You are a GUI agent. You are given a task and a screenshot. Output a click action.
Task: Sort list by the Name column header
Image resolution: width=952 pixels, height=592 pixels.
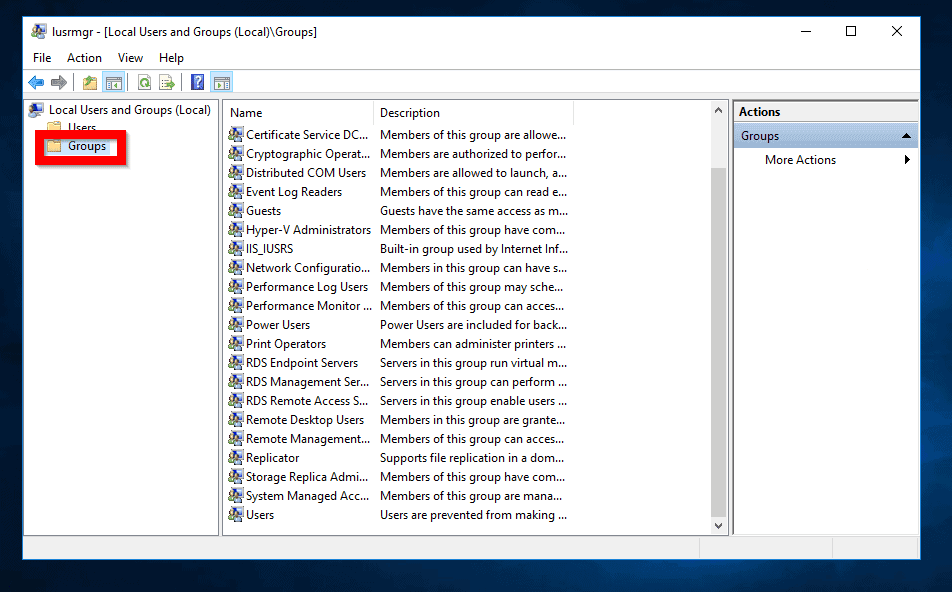tap(299, 113)
